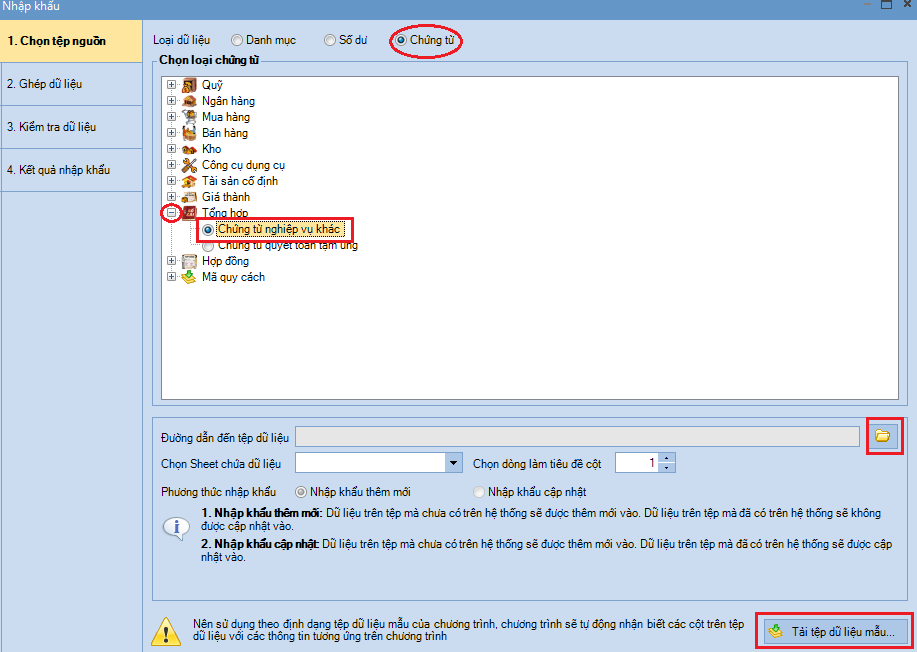
Task: Click the Kho warehouse icon
Action: pyautogui.click(x=189, y=149)
